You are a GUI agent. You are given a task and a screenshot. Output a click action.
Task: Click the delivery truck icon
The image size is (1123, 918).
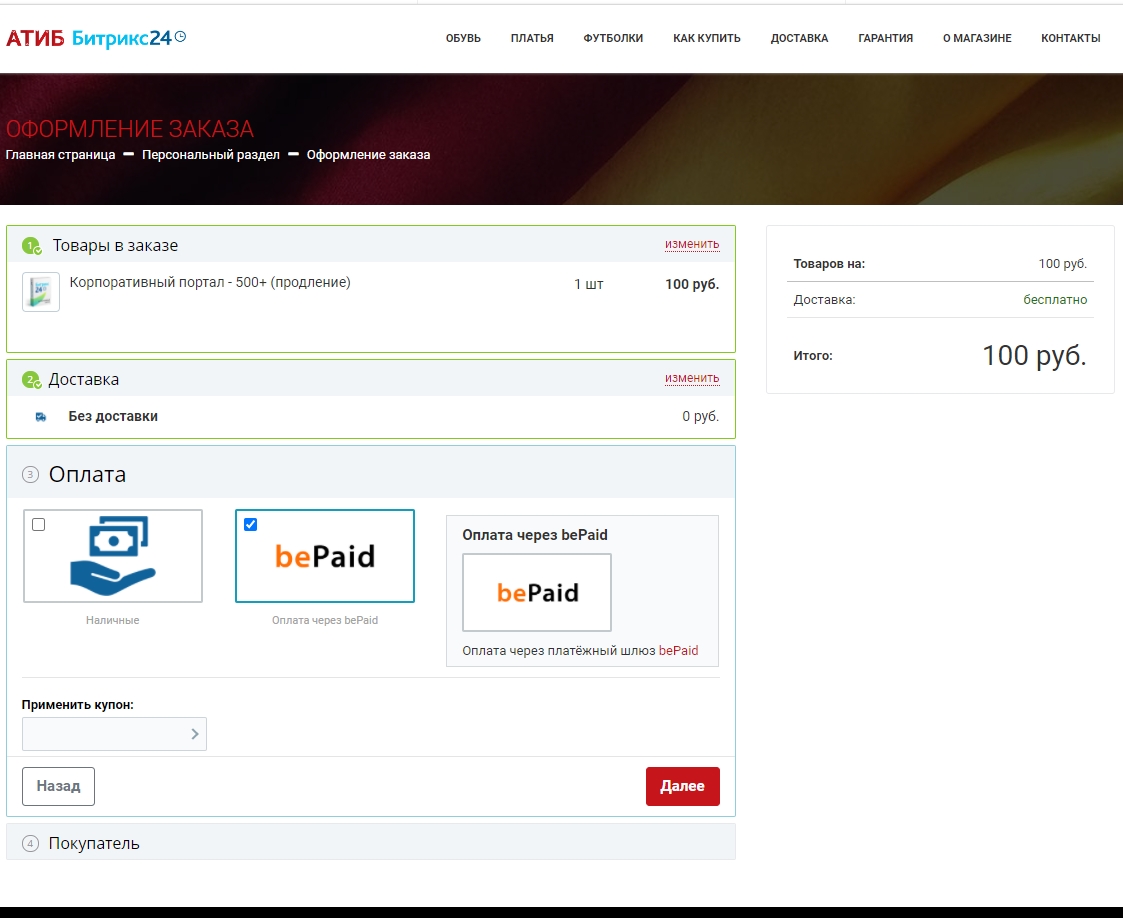(x=41, y=417)
